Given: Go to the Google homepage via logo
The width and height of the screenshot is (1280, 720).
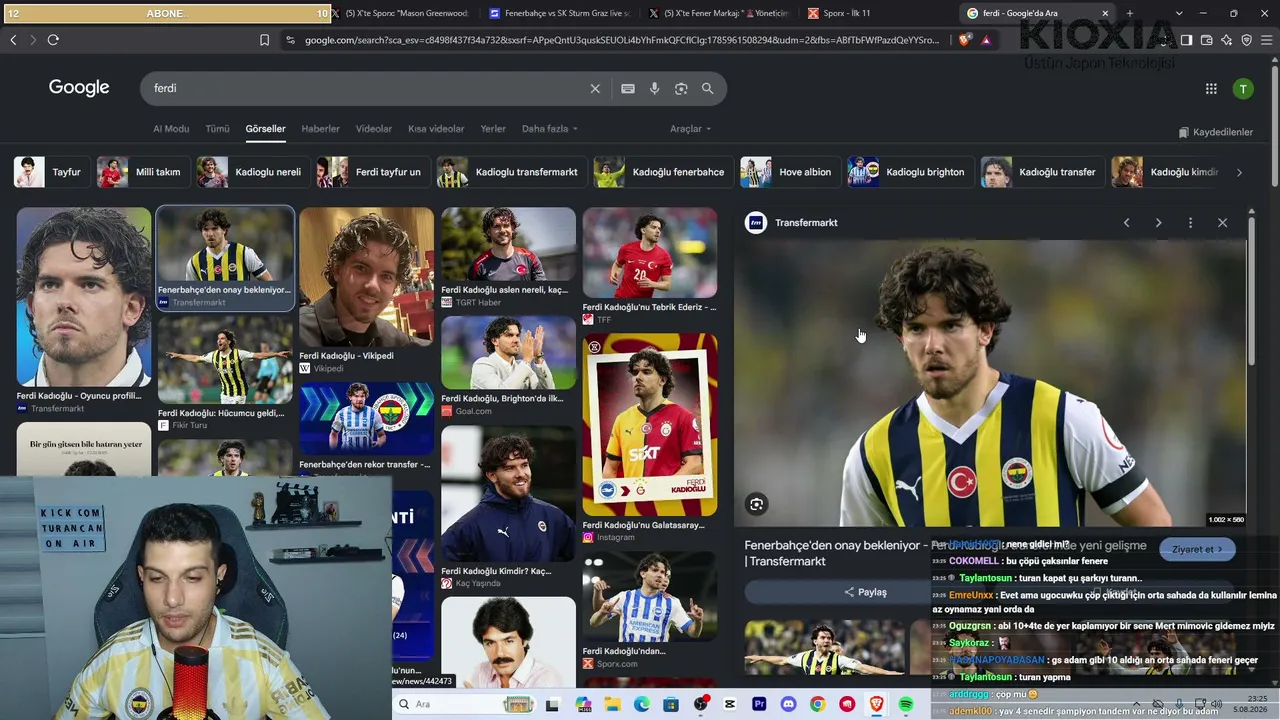Looking at the screenshot, I should [79, 88].
